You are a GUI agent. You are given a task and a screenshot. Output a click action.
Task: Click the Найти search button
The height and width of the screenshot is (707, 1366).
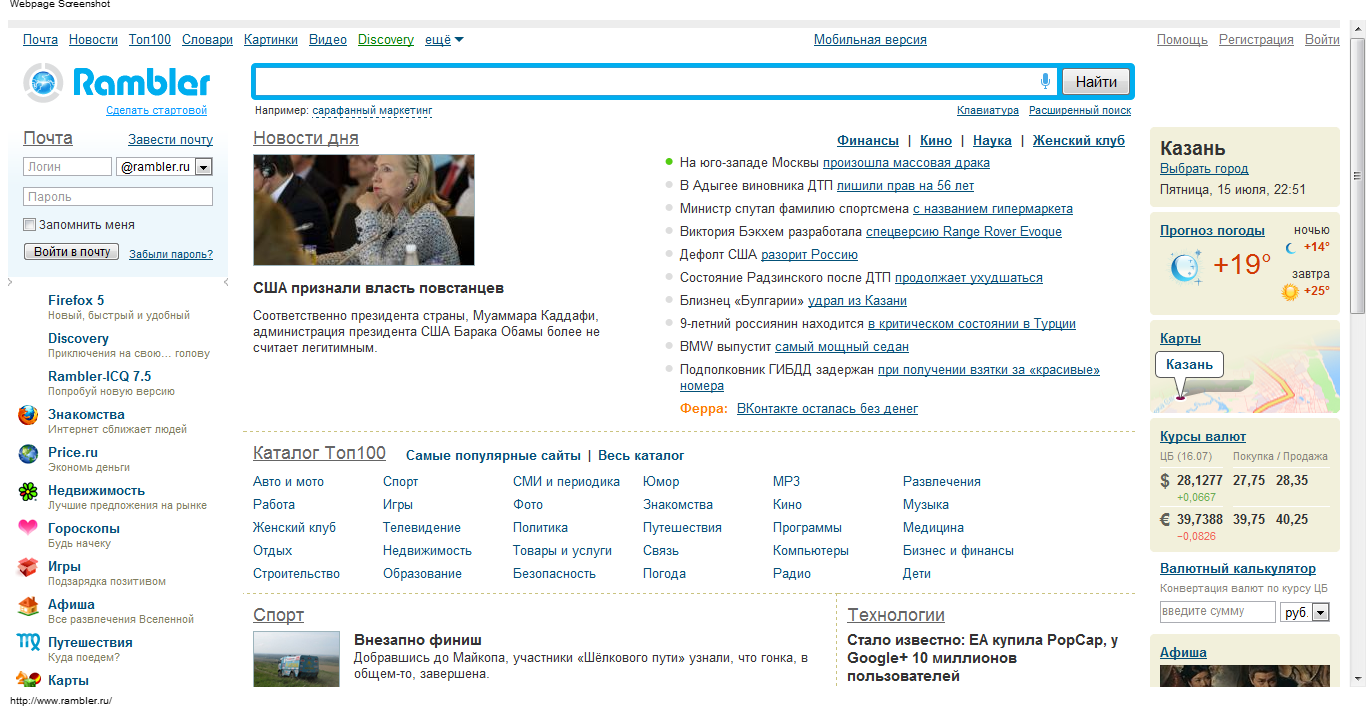coord(1096,82)
